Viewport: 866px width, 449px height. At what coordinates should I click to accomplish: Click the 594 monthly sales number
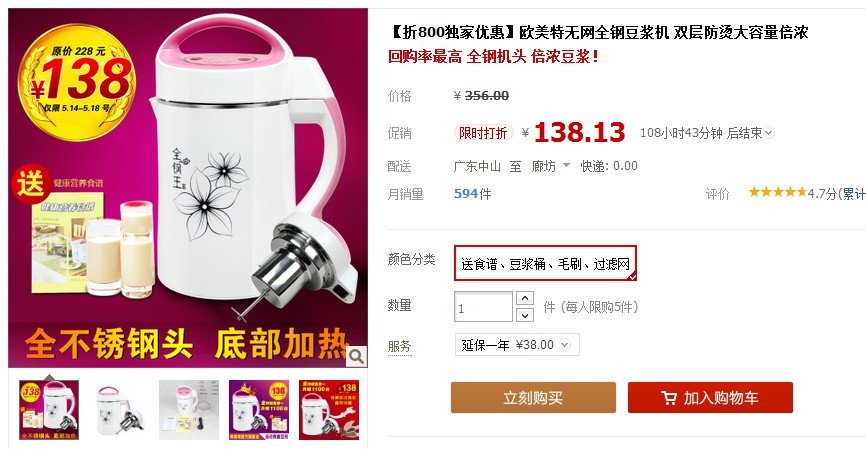[x=466, y=194]
